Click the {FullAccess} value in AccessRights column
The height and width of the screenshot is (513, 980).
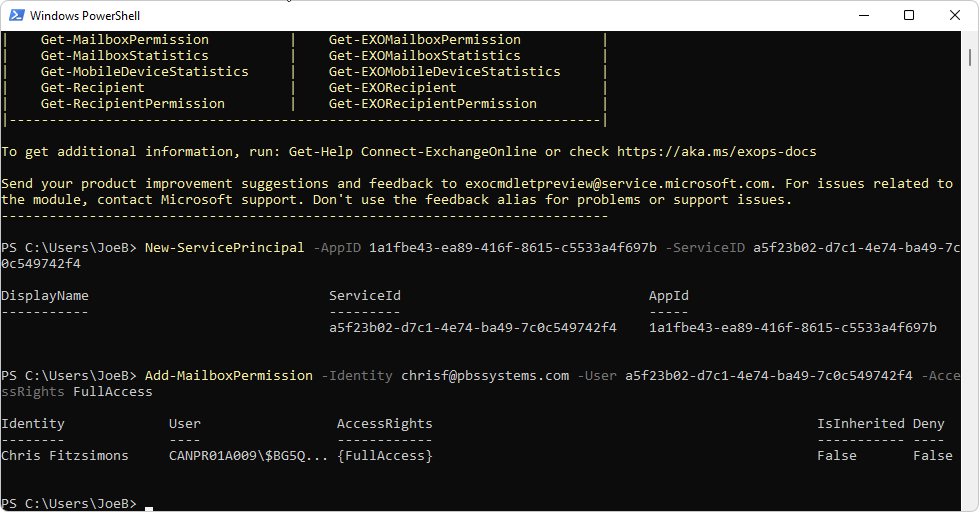(385, 456)
